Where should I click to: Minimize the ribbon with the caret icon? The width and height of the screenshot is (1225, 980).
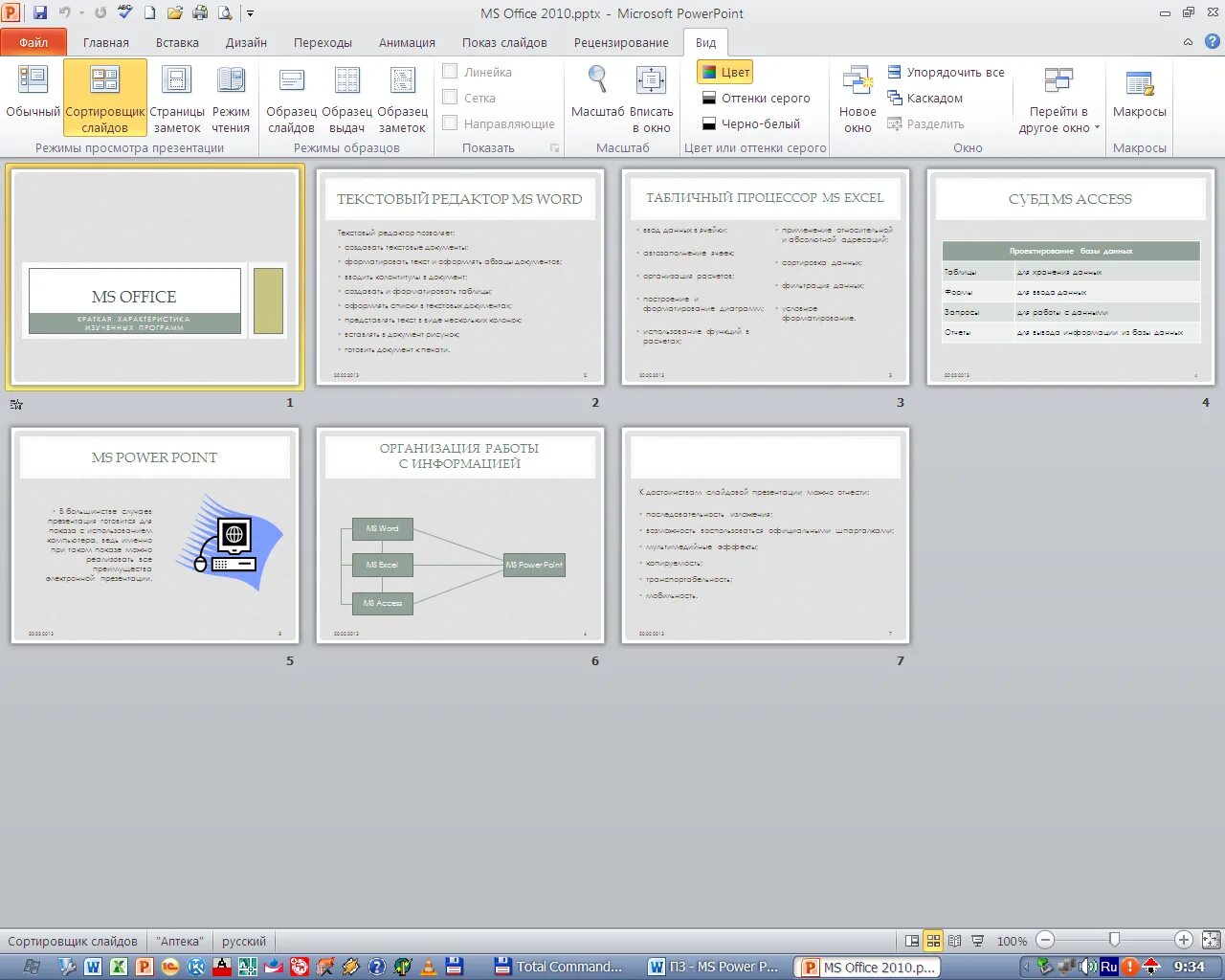click(x=1188, y=42)
